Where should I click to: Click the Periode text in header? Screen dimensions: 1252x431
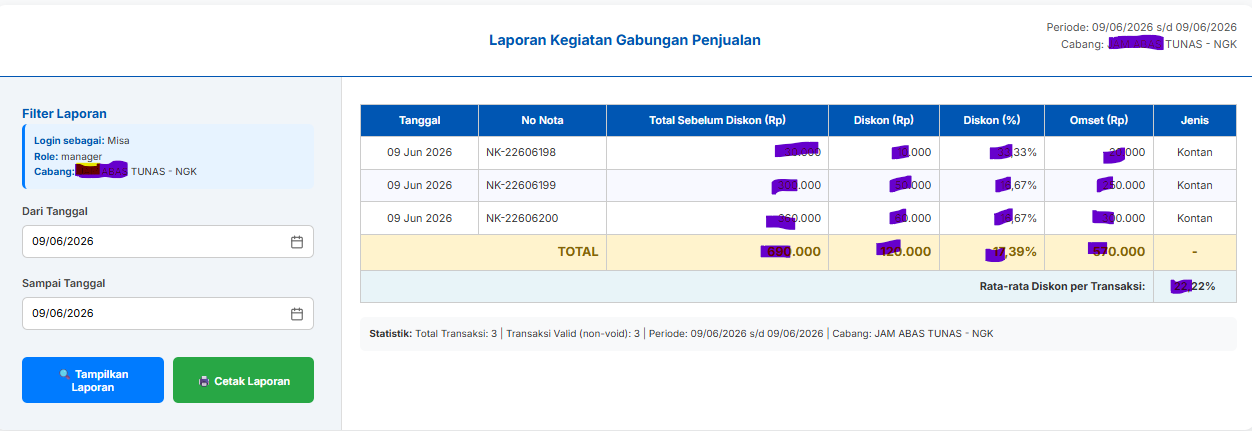pos(1141,27)
